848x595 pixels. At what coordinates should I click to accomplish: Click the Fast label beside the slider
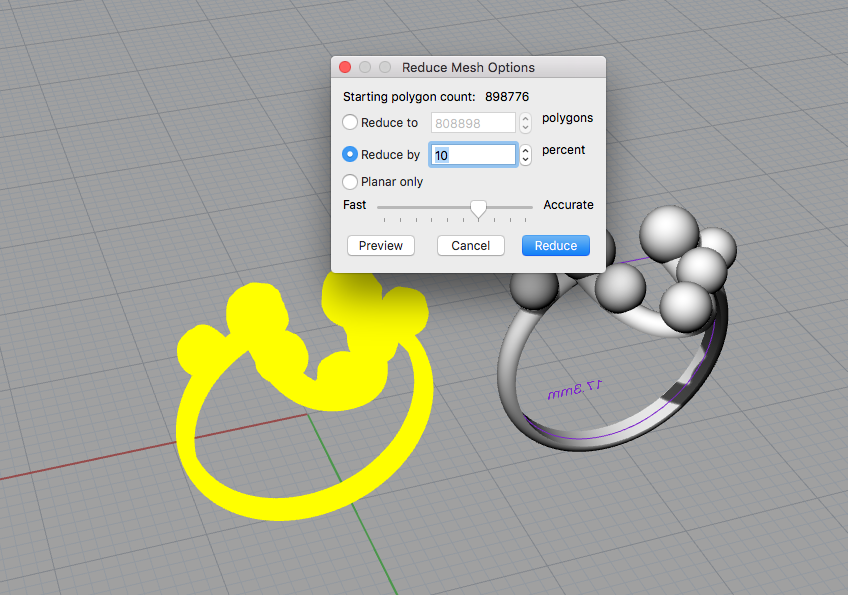click(354, 204)
